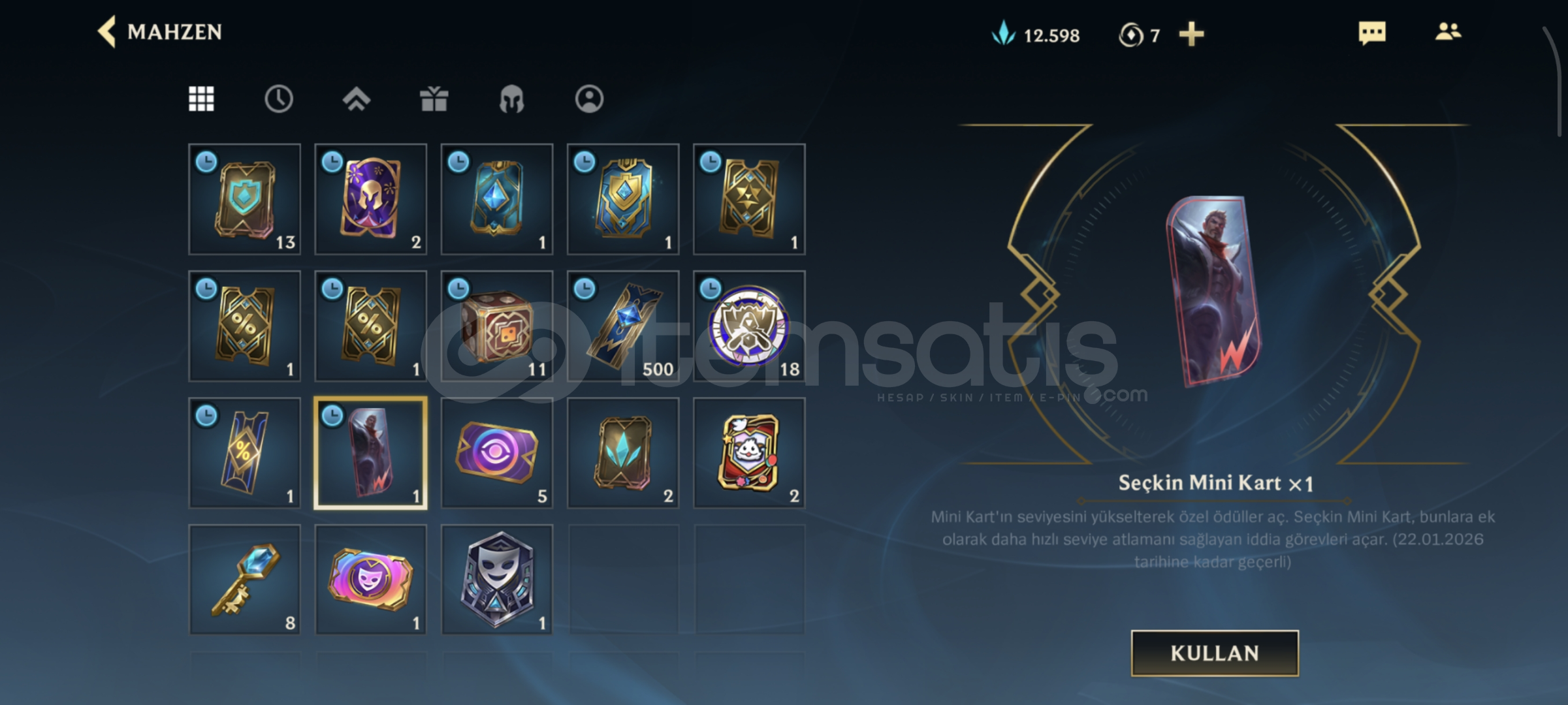Viewport: 1568px width, 705px height.
Task: Switch to the upgrade arrows filter tab
Action: pyautogui.click(x=357, y=99)
